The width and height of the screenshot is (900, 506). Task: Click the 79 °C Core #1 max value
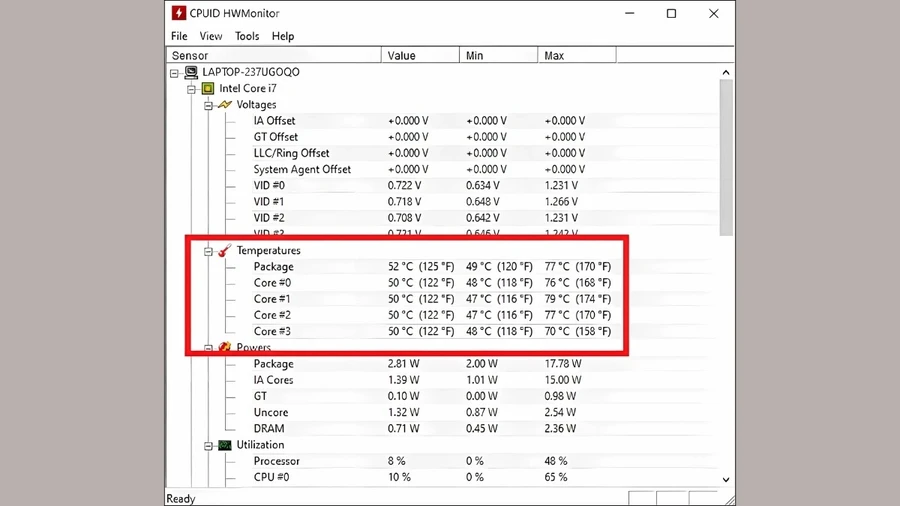point(577,299)
